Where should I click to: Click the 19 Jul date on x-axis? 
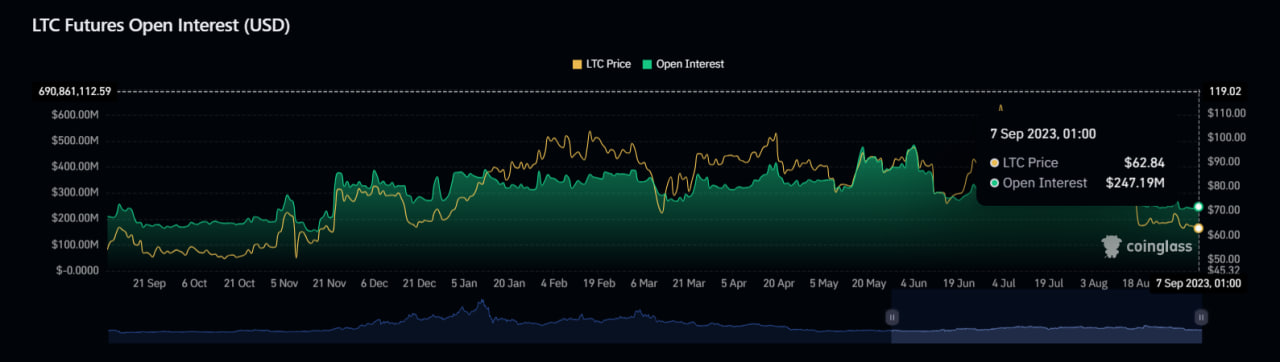pos(1049,284)
